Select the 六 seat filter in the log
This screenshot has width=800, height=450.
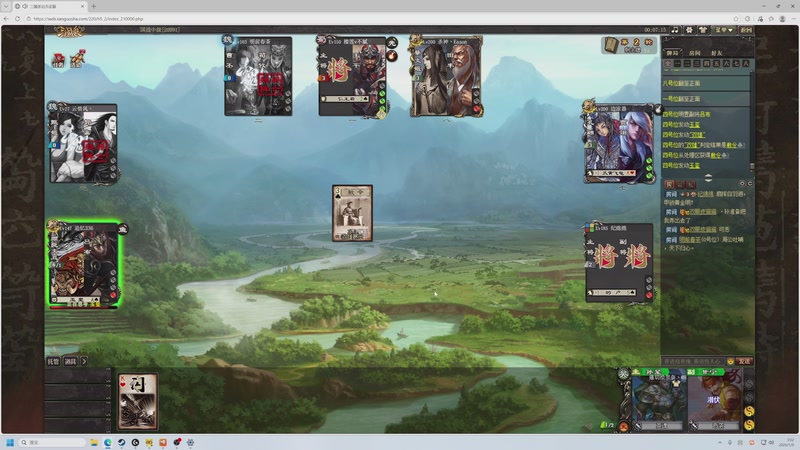(726, 64)
